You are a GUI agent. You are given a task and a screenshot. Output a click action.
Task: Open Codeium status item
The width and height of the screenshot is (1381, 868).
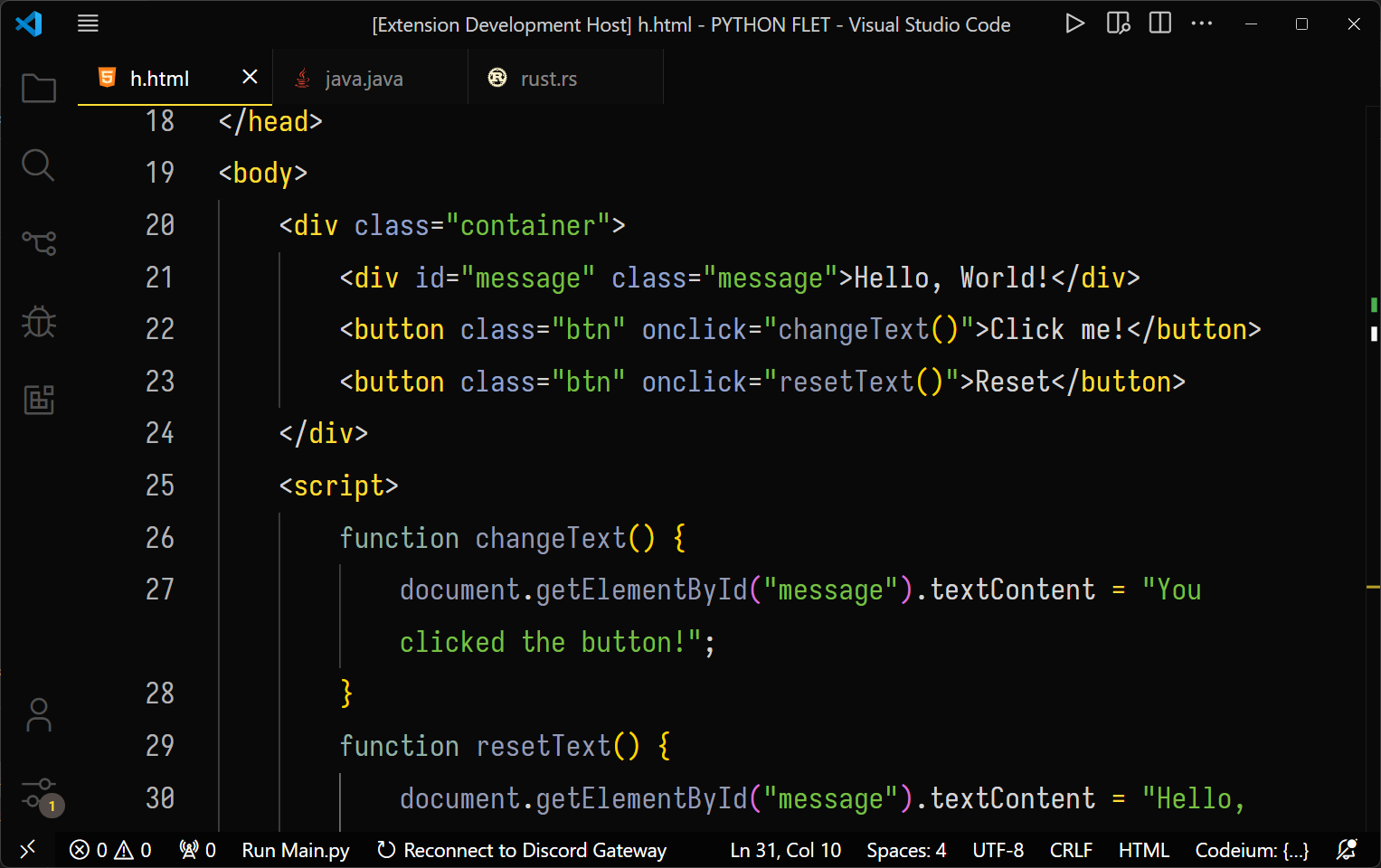click(1252, 850)
